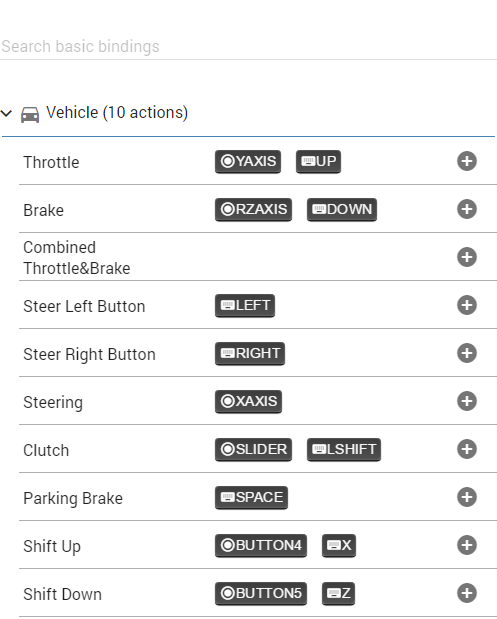Viewport: 497px width, 619px height.
Task: Open the XAXIS steering binding
Action: pos(248,401)
